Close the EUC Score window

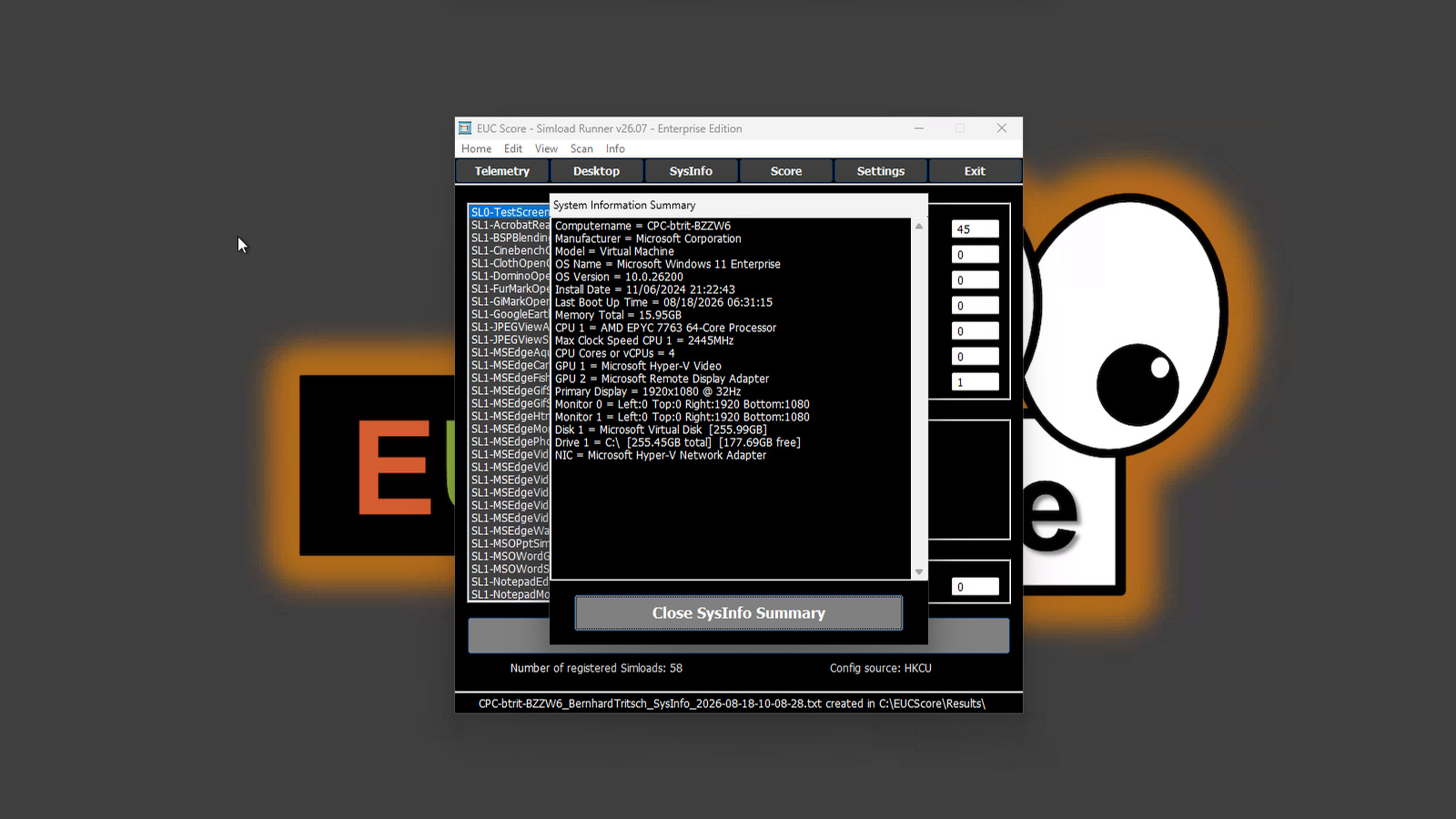click(1002, 128)
